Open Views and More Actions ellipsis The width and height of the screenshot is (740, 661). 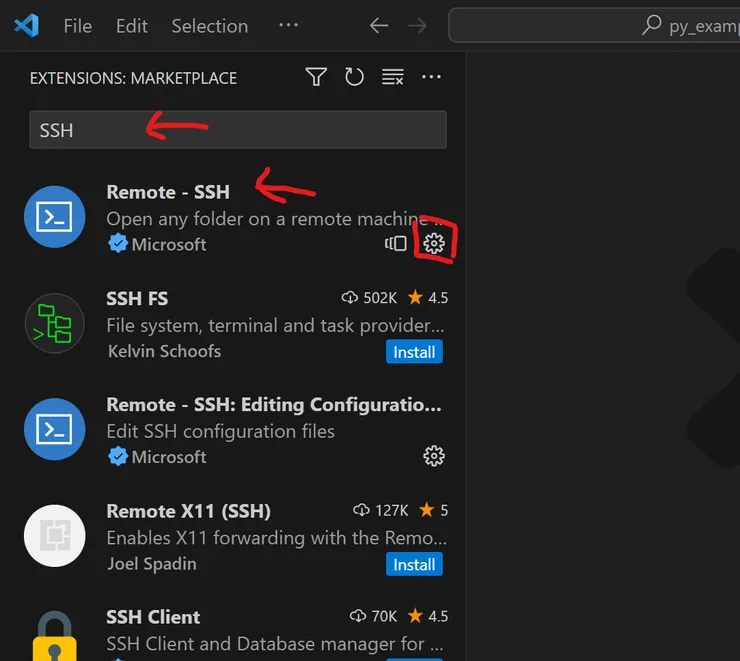pos(431,77)
